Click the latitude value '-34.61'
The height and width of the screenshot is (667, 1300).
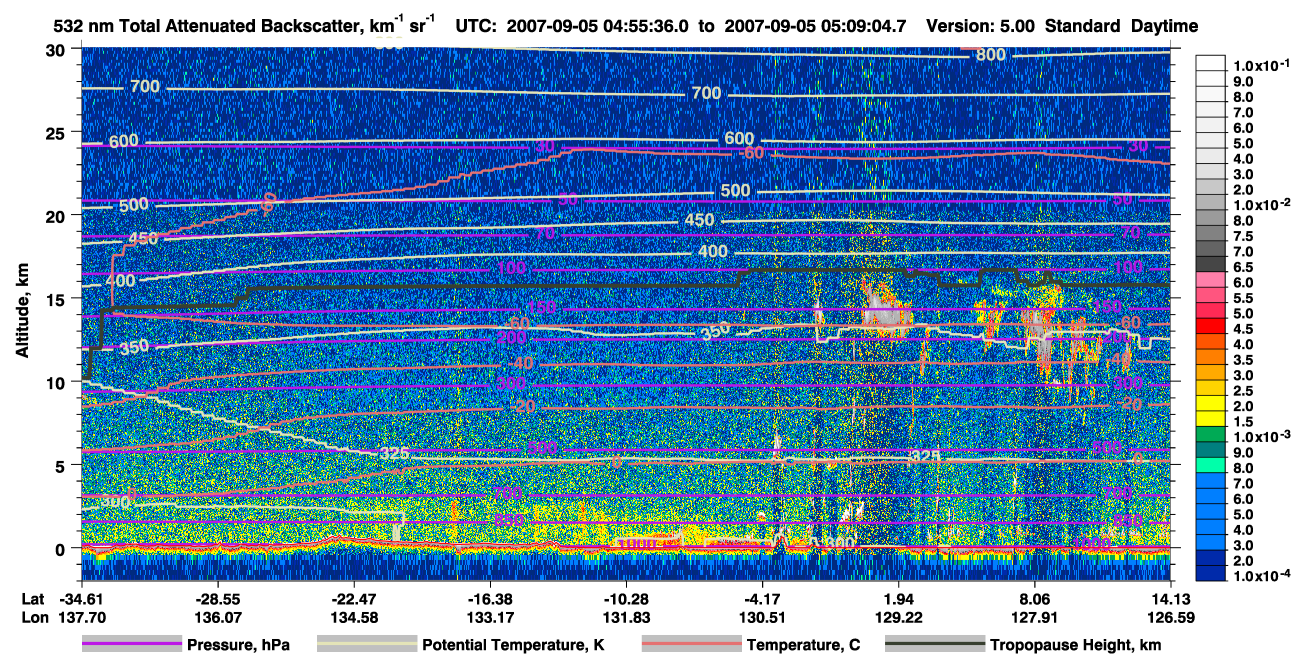coord(81,598)
